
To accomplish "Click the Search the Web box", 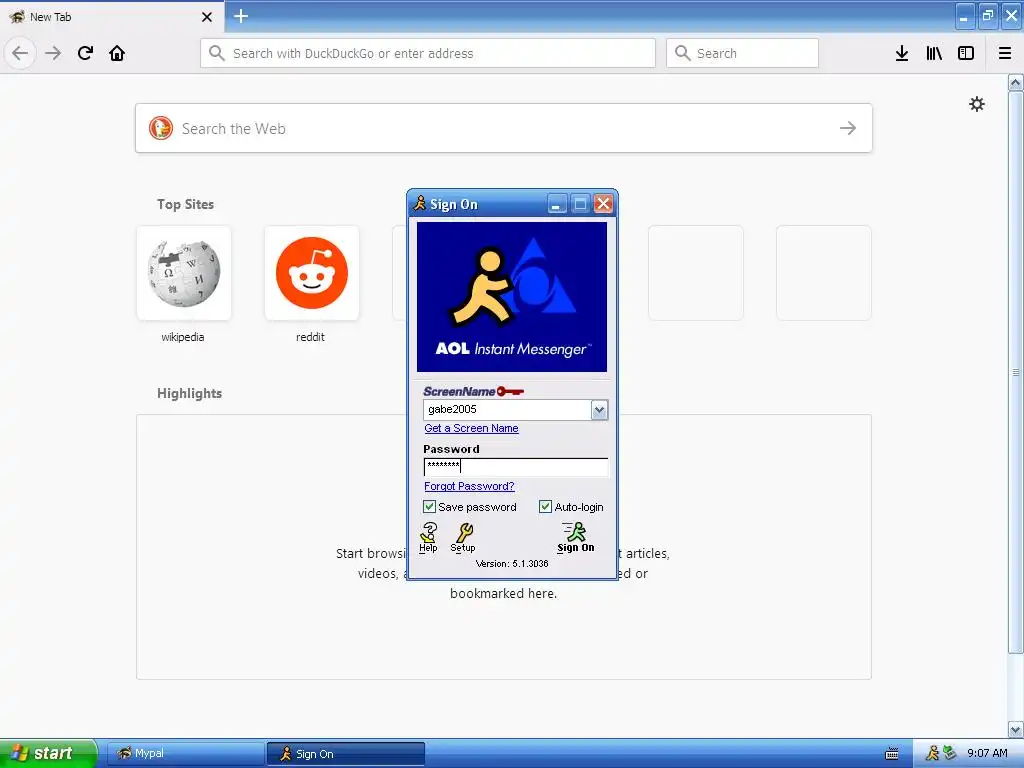I will point(504,128).
